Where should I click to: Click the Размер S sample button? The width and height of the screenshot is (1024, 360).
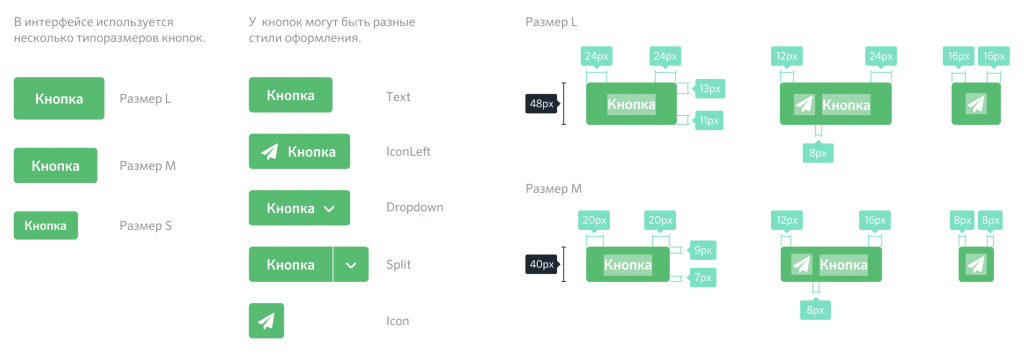point(46,225)
